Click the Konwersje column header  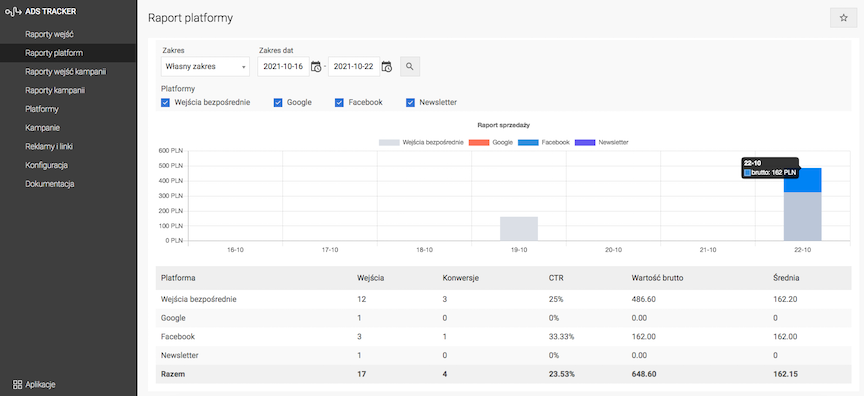pyautogui.click(x=461, y=278)
